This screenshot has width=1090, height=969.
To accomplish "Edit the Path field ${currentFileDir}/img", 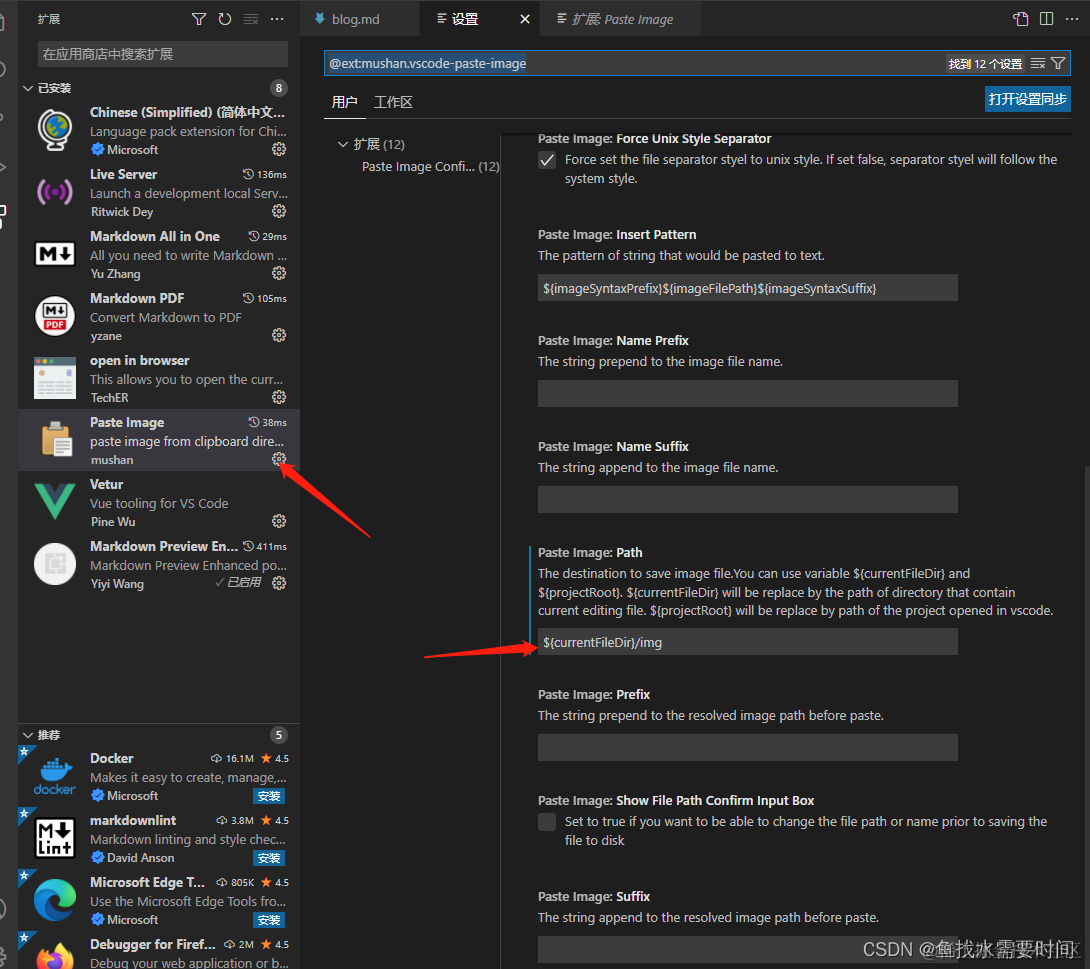I will coord(747,642).
